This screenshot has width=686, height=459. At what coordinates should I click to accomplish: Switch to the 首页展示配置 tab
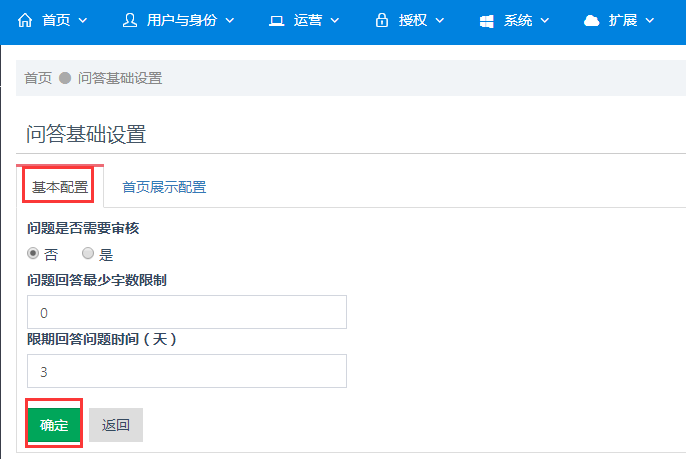(164, 187)
